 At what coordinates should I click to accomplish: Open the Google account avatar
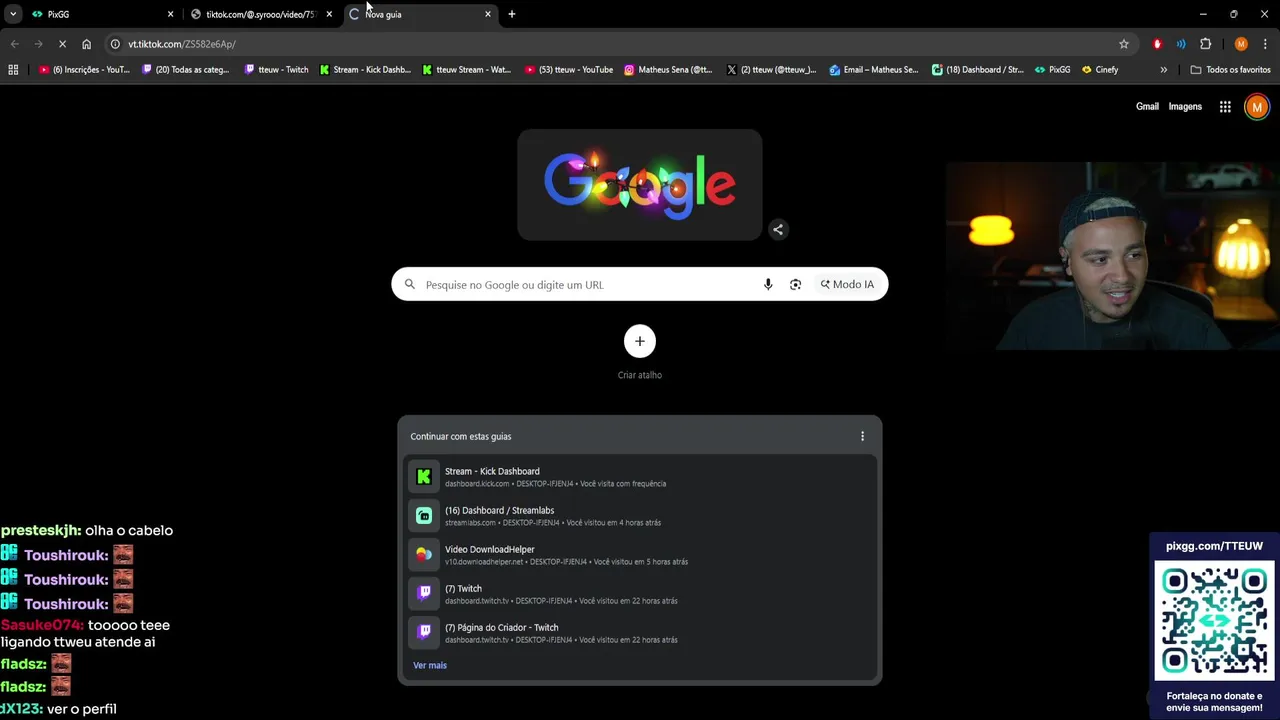click(1257, 107)
